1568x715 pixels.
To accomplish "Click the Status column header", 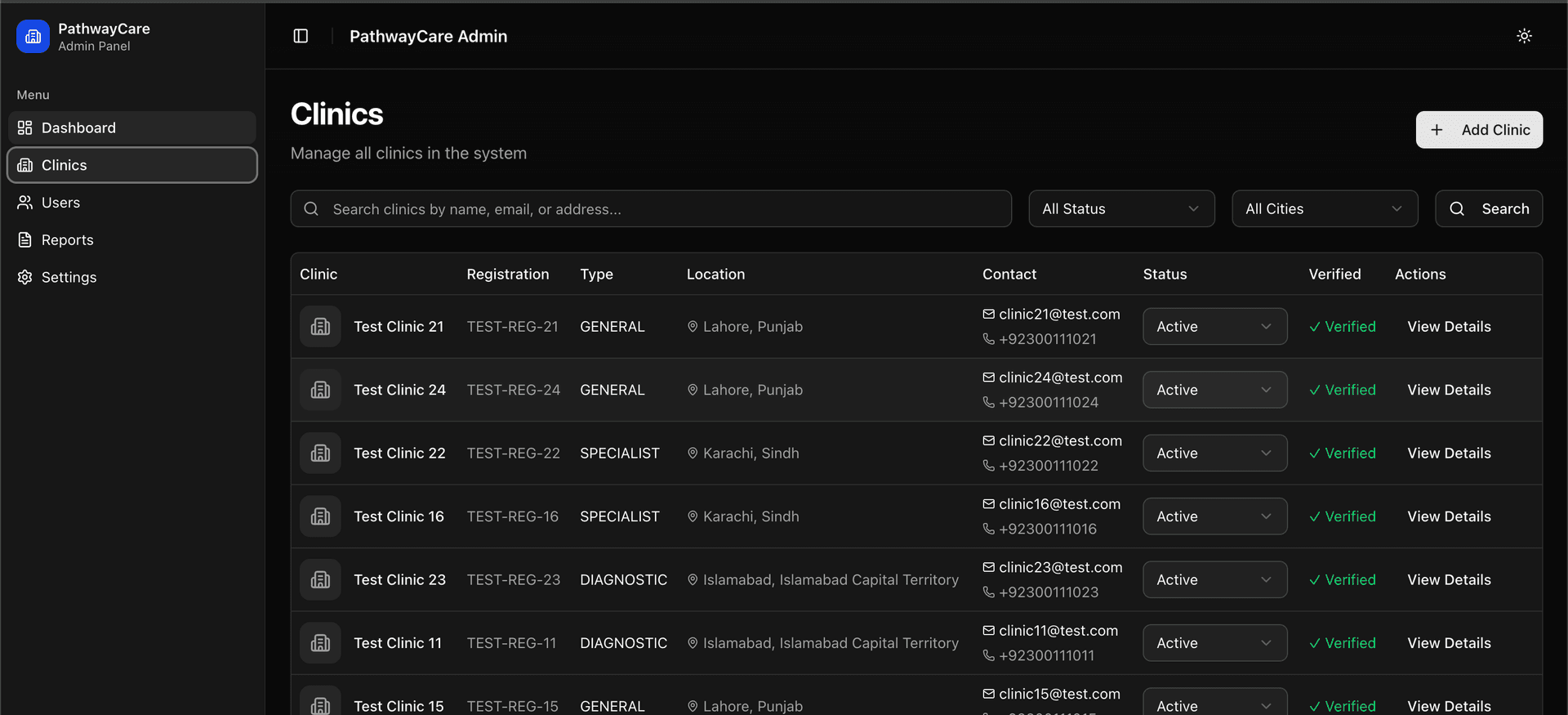I will 1165,275.
